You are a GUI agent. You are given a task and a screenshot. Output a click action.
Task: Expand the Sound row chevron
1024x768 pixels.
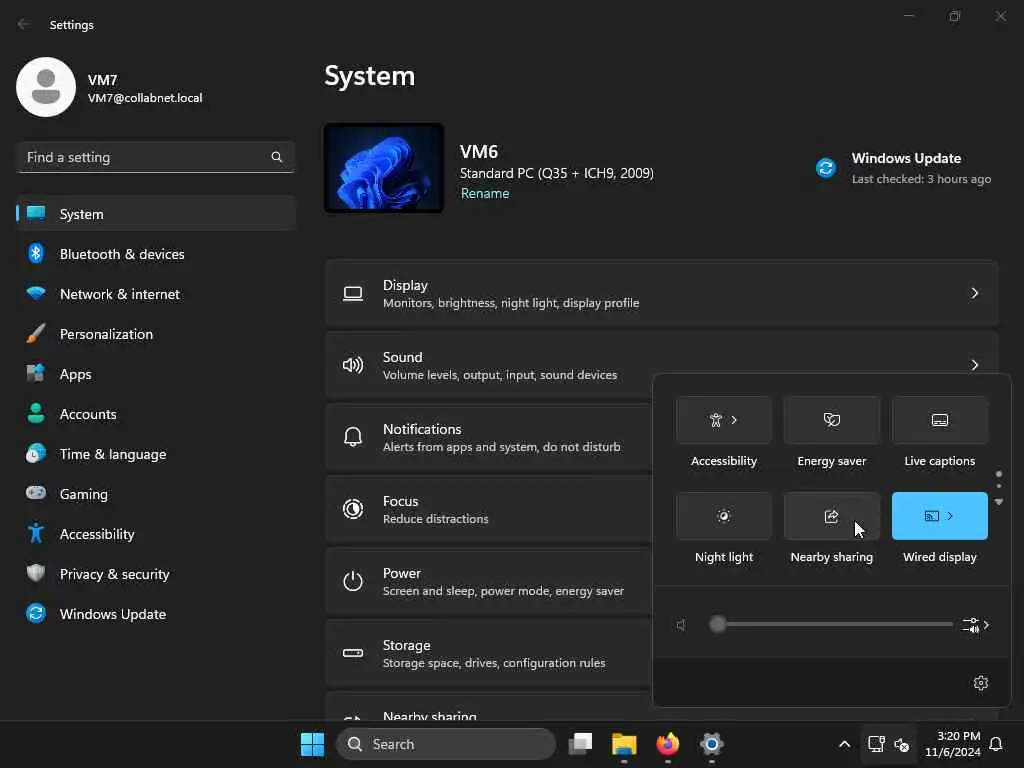point(974,365)
